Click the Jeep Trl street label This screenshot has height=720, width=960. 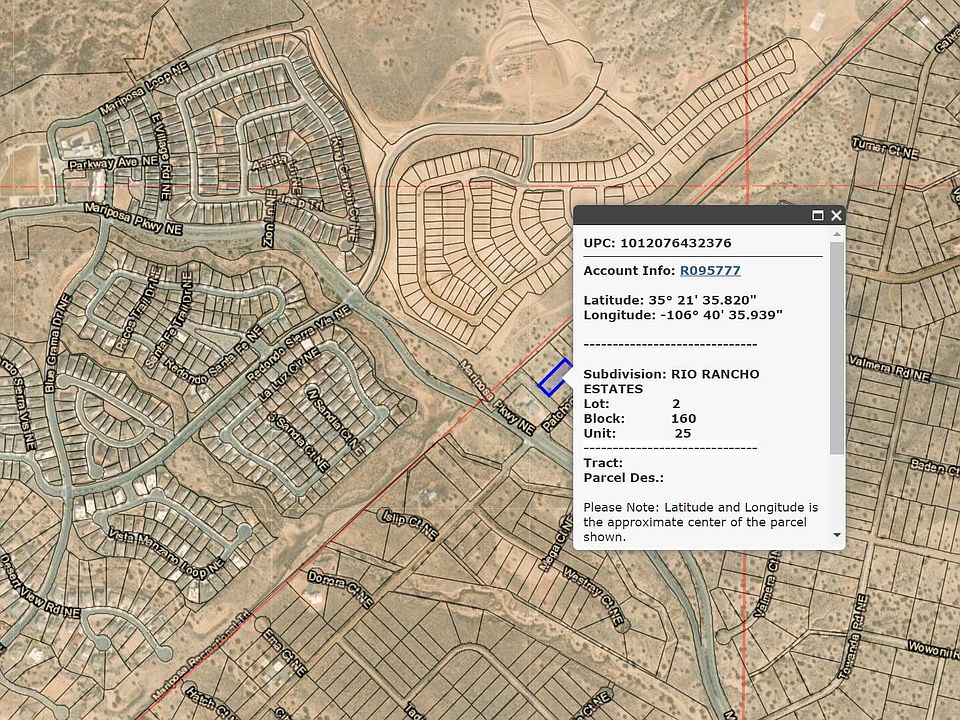pyautogui.click(x=301, y=203)
